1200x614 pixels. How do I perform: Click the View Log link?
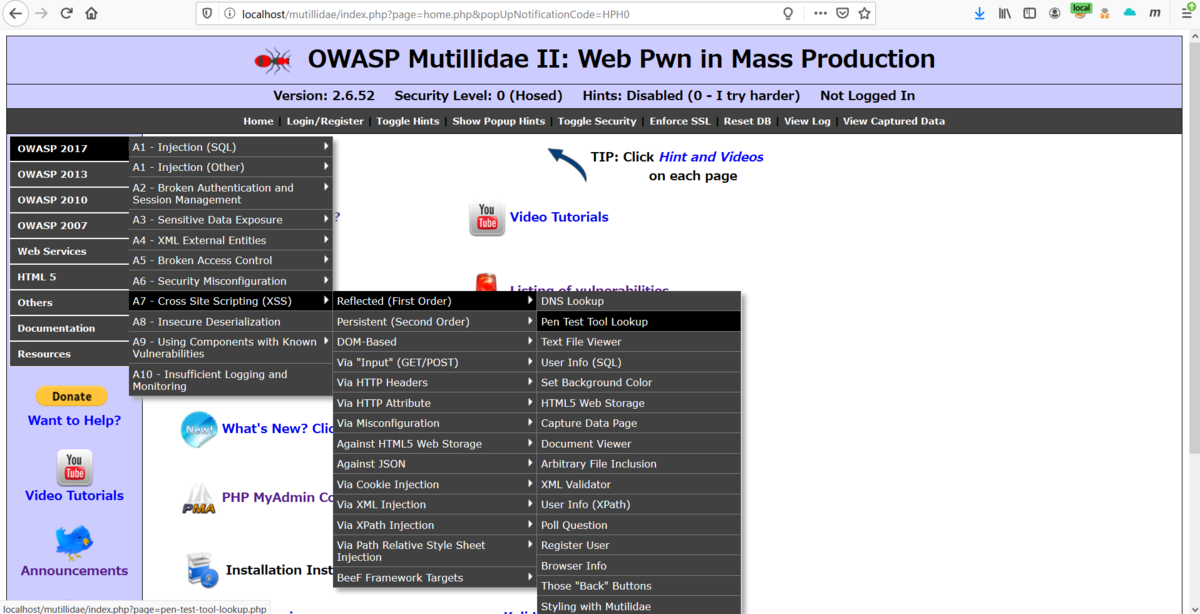[807, 121]
